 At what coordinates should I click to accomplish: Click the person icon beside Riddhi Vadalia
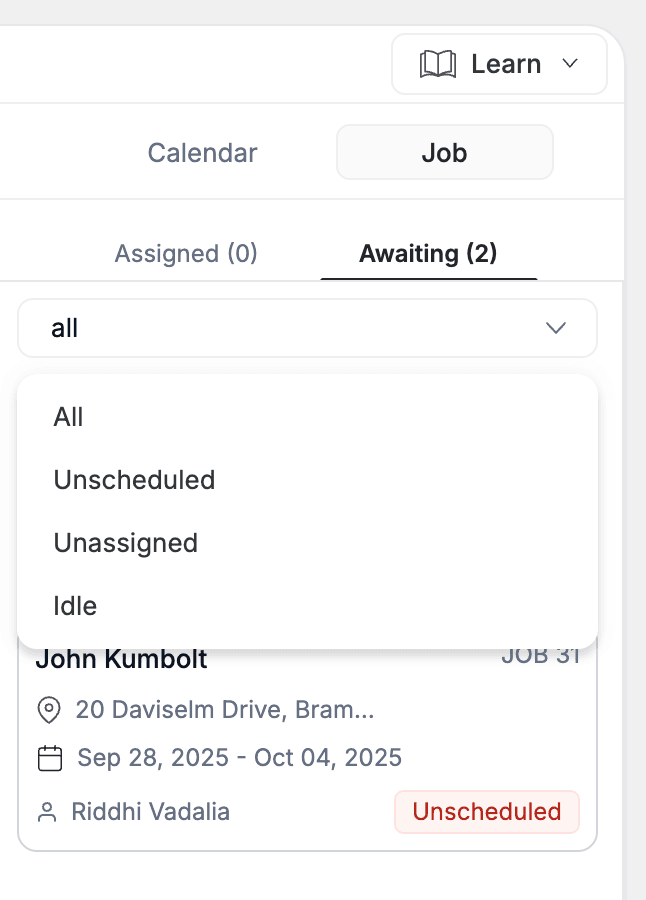[x=47, y=812]
